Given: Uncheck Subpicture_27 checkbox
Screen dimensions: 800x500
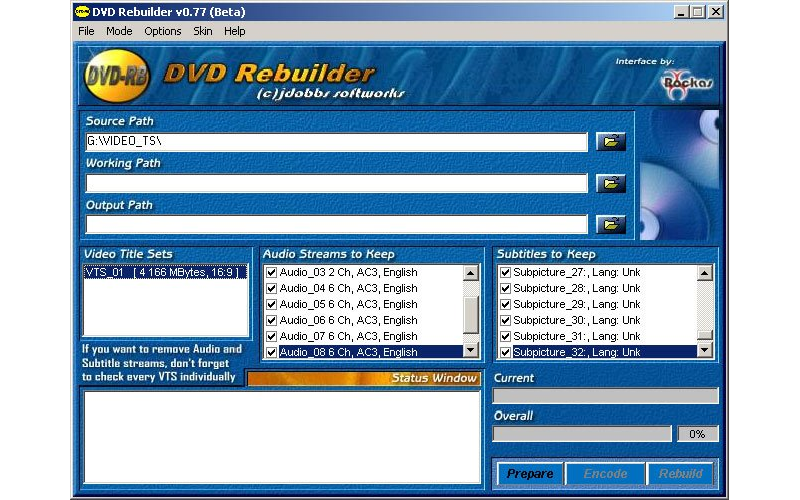Looking at the screenshot, I should (x=505, y=272).
